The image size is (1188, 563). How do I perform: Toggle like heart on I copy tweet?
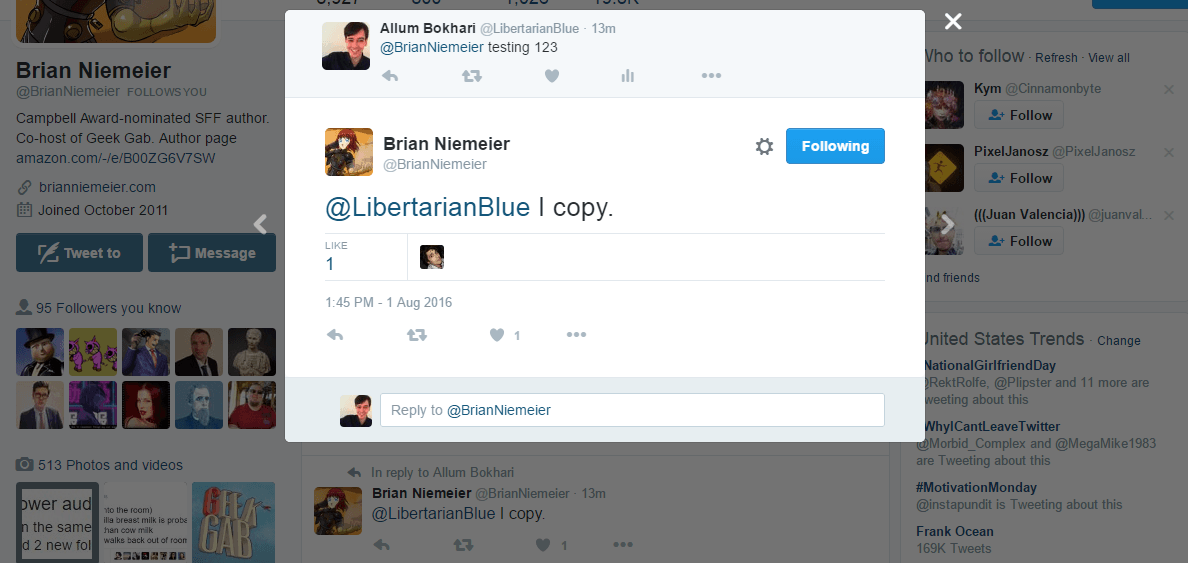pyautogui.click(x=497, y=335)
